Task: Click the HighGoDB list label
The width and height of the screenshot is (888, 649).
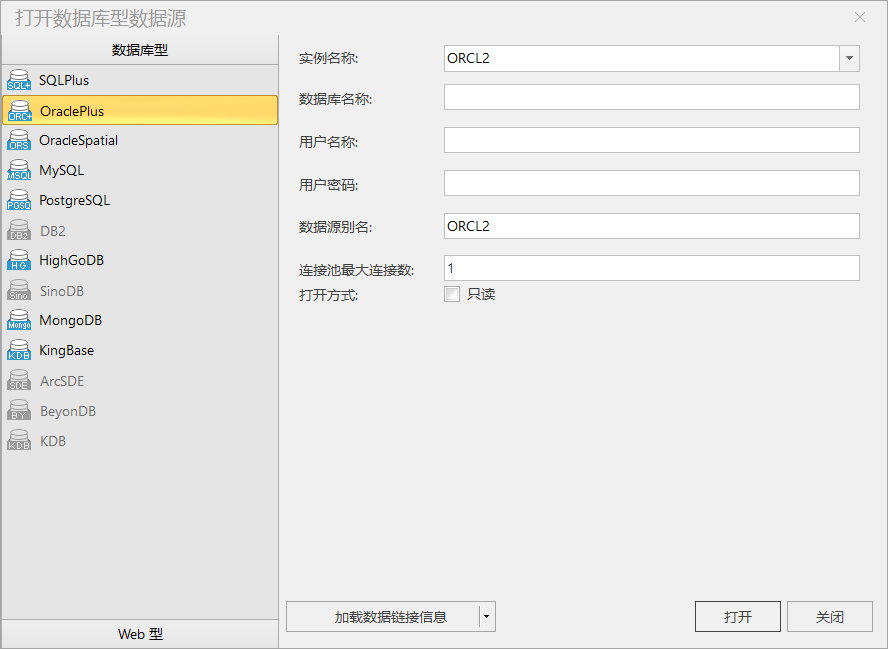Action: [x=71, y=261]
